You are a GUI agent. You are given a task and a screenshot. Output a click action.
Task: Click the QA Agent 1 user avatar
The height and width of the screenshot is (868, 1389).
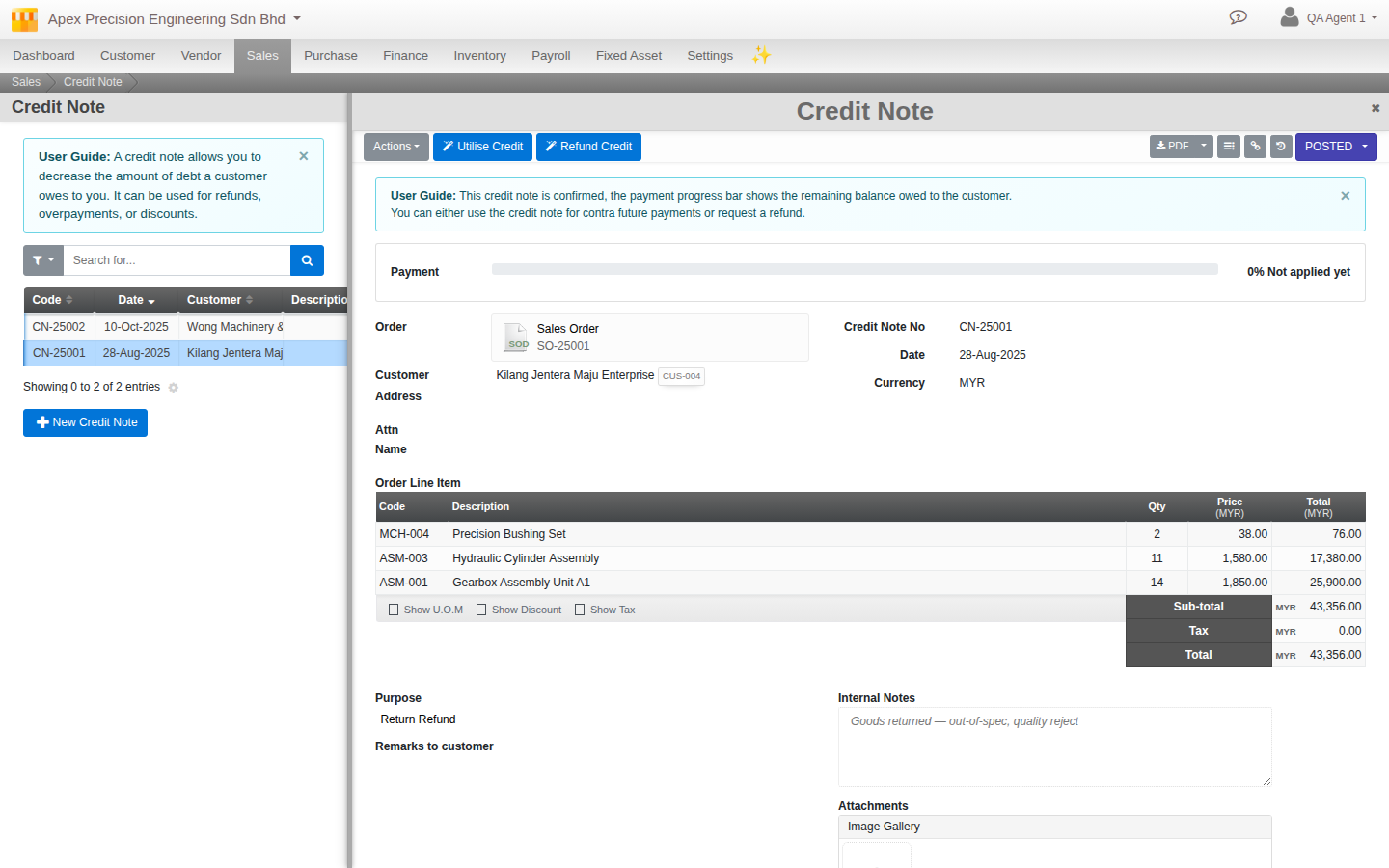tap(1289, 16)
